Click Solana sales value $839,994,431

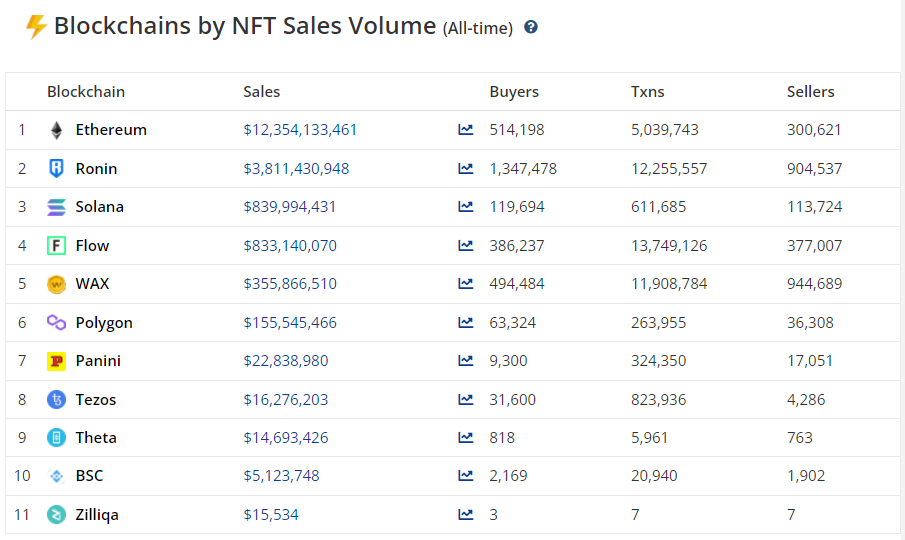pos(290,207)
